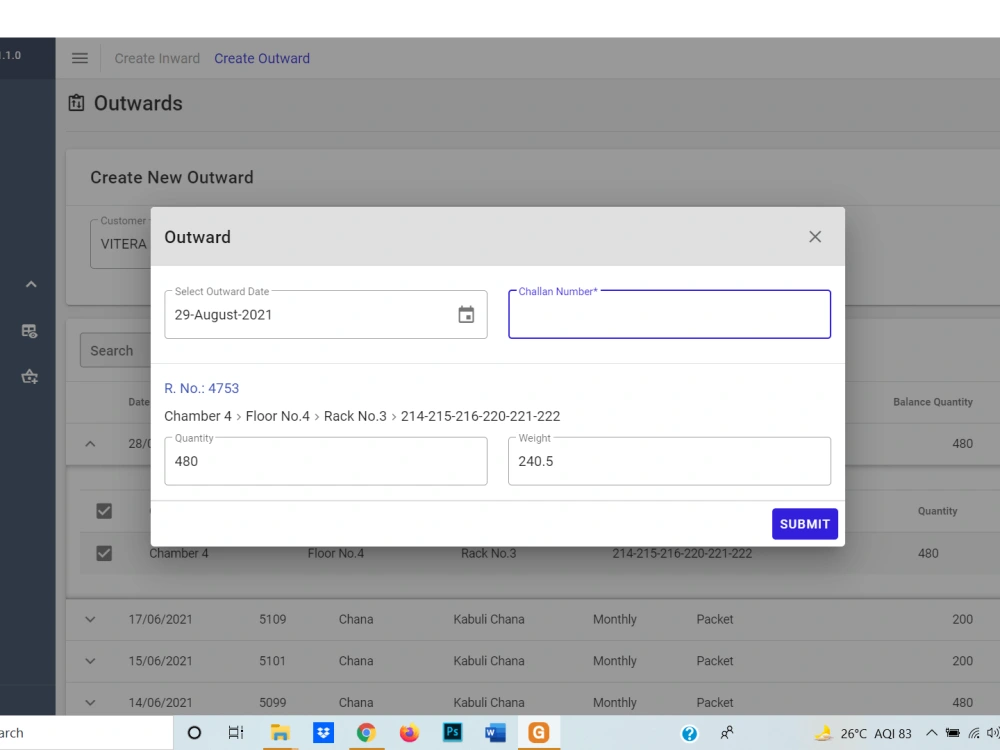The image size is (1000, 750).
Task: Click the Get Help tray icon
Action: coord(689,733)
